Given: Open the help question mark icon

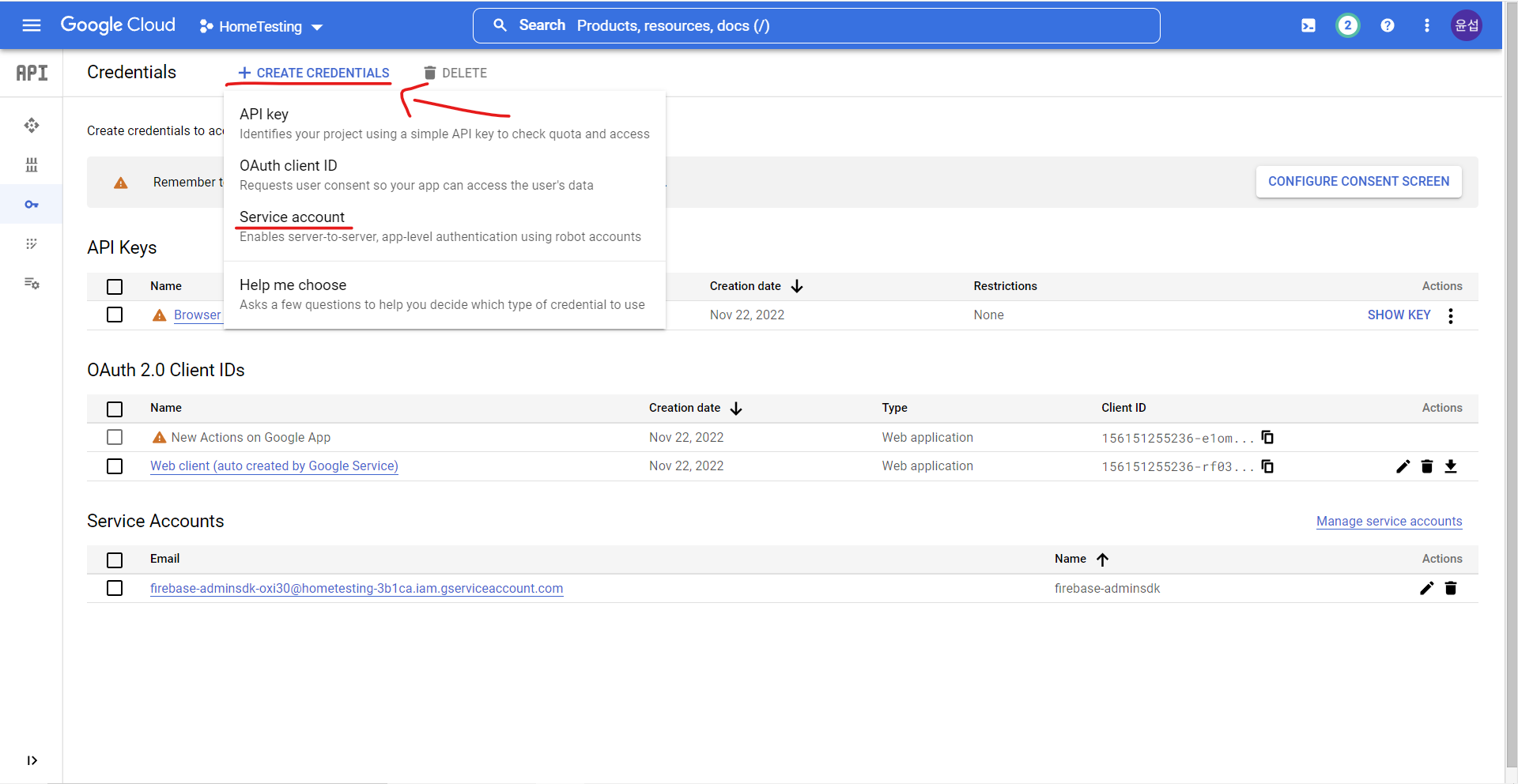Looking at the screenshot, I should (x=1388, y=25).
